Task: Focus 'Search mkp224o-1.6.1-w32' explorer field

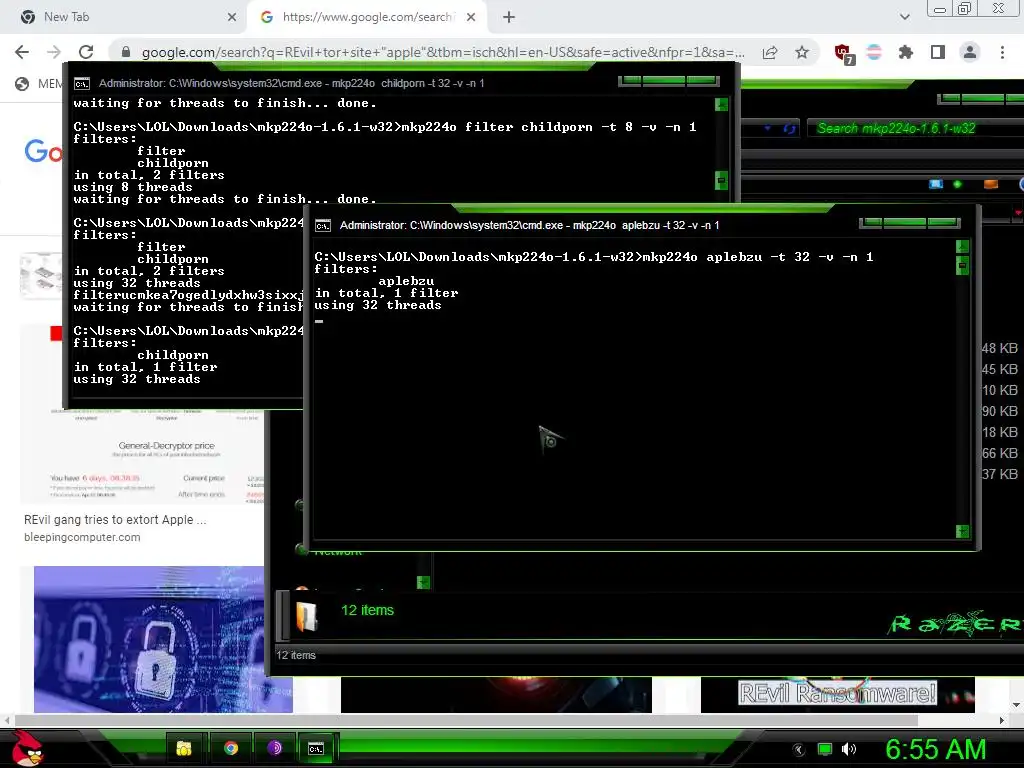Action: point(914,128)
